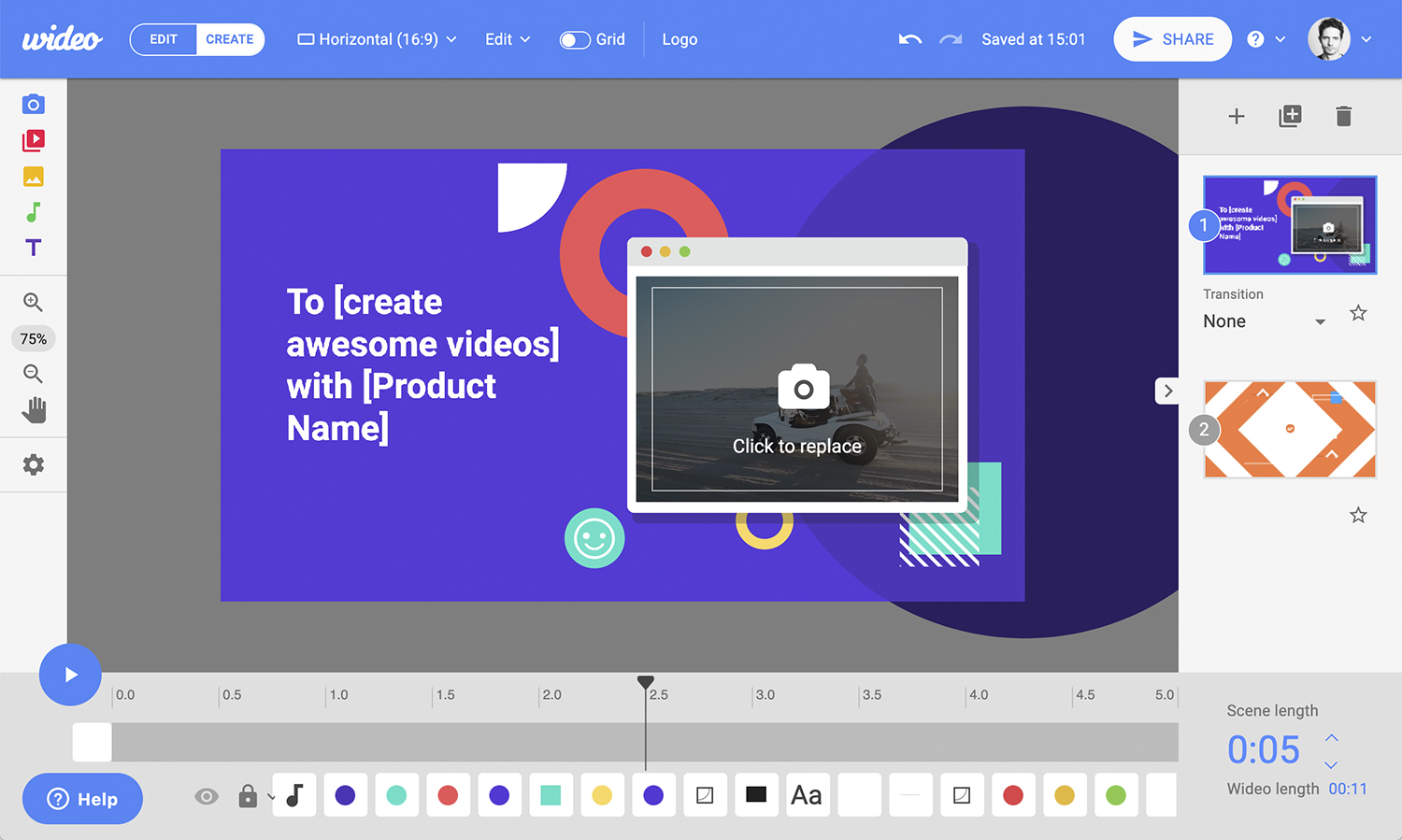This screenshot has width=1402, height=840.
Task: Click the 3.0 mark on the timeline ruler
Action: coord(765,695)
